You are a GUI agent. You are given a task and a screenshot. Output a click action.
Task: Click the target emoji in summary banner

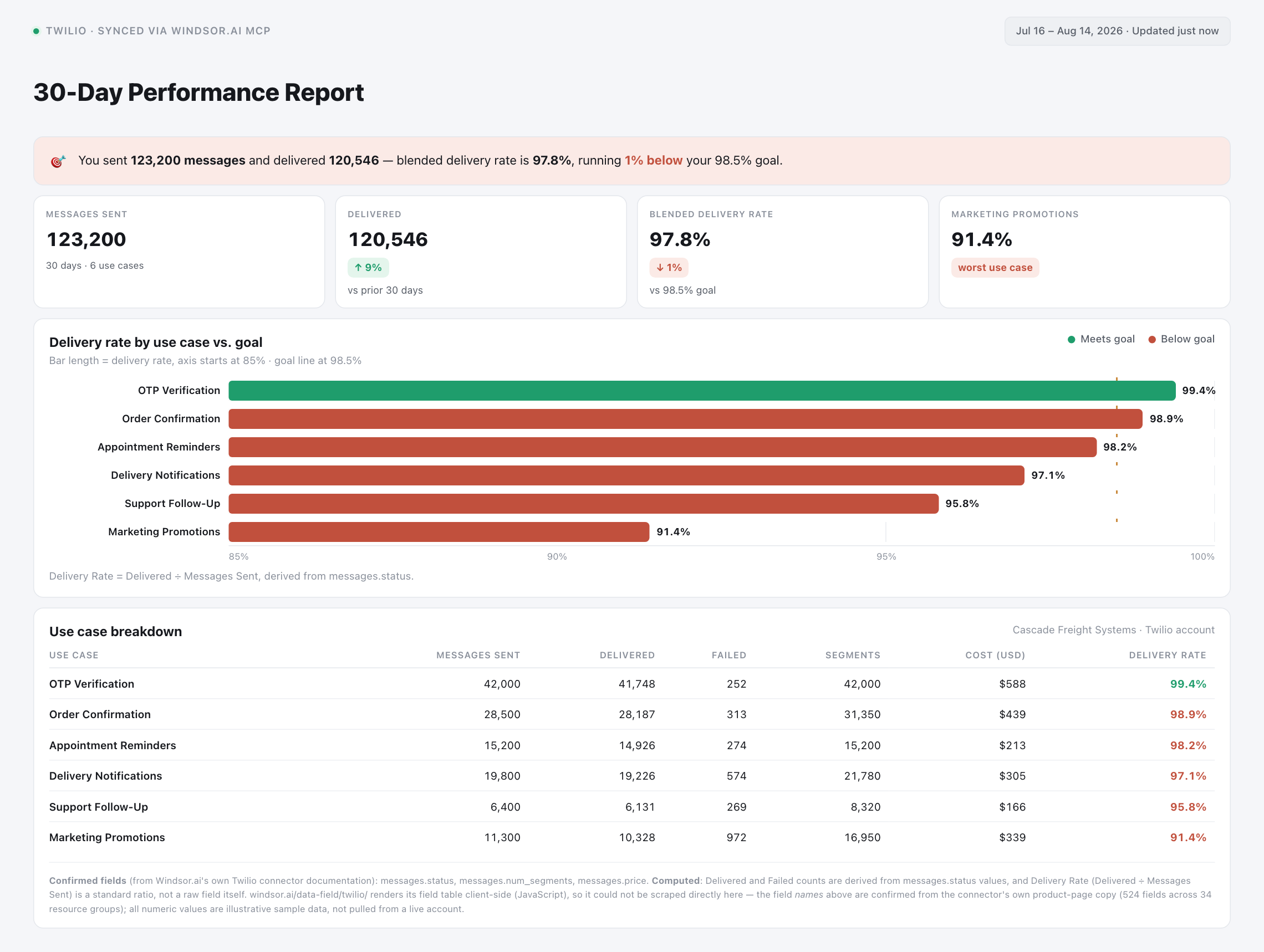pos(58,161)
